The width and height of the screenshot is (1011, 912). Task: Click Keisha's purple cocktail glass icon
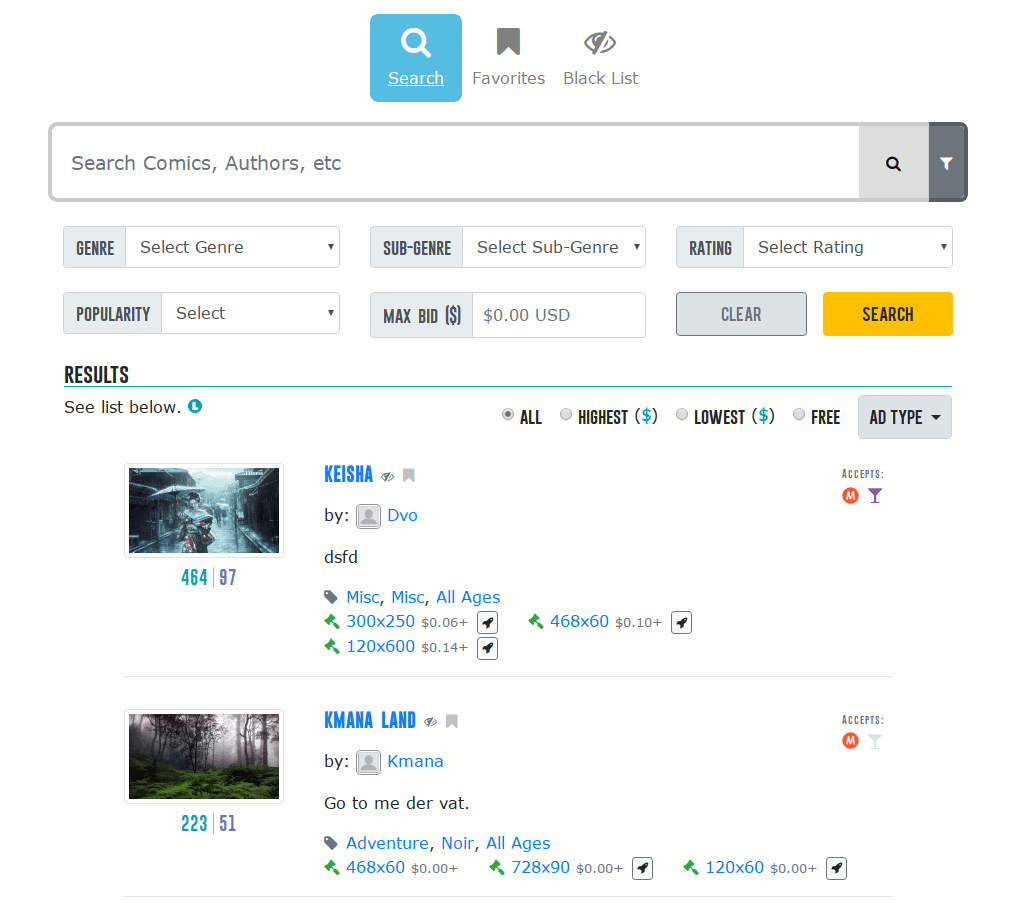(875, 496)
